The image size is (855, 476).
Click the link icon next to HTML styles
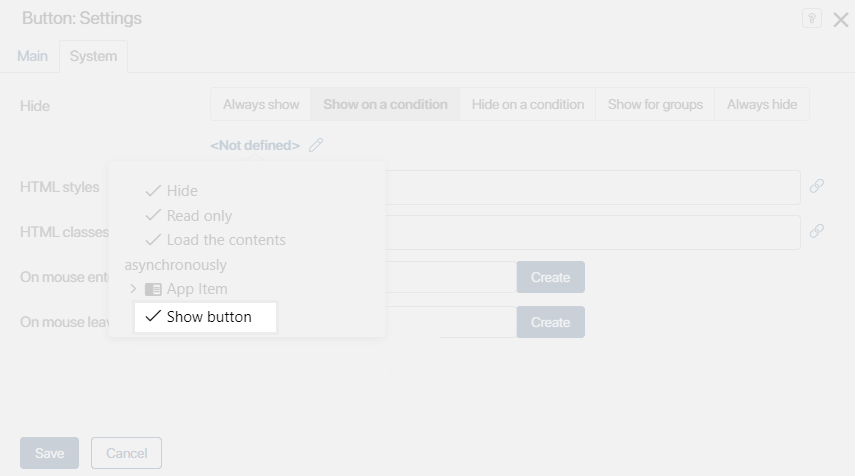pos(817,186)
